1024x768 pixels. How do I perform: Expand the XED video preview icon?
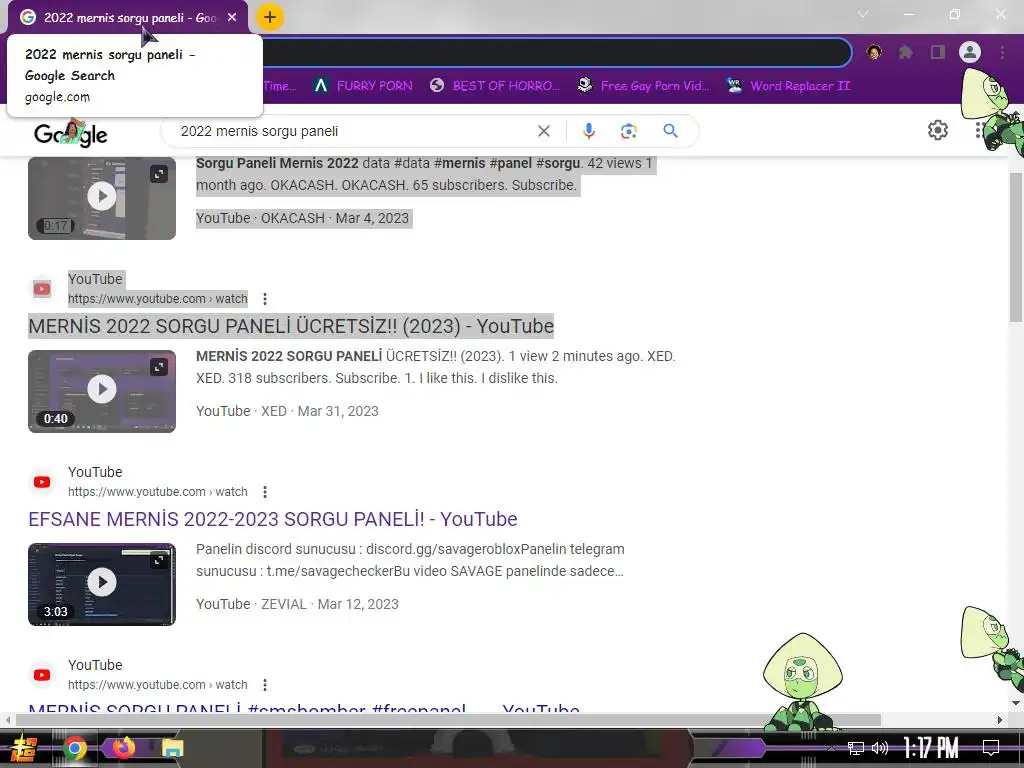[x=159, y=367]
